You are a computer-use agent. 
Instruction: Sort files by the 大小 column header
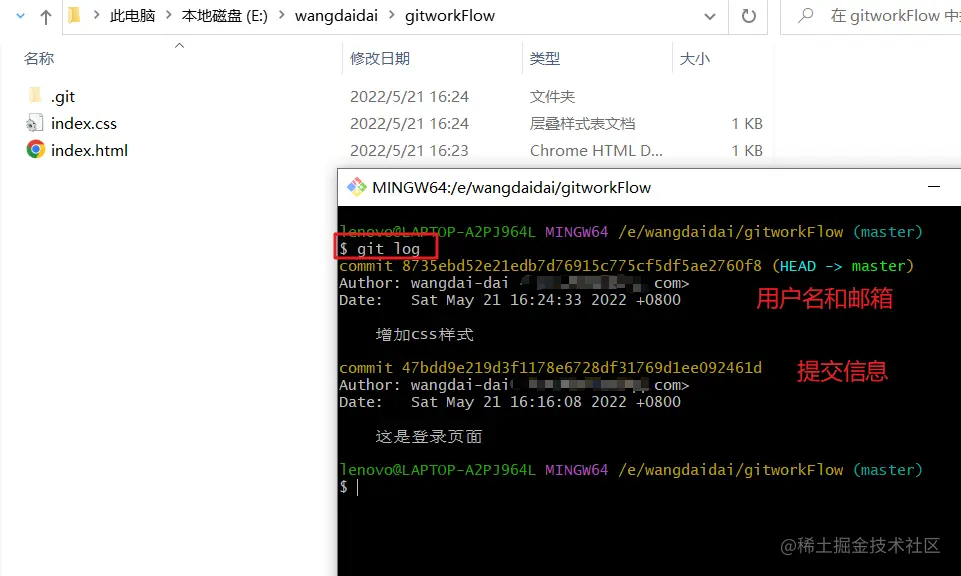[694, 59]
